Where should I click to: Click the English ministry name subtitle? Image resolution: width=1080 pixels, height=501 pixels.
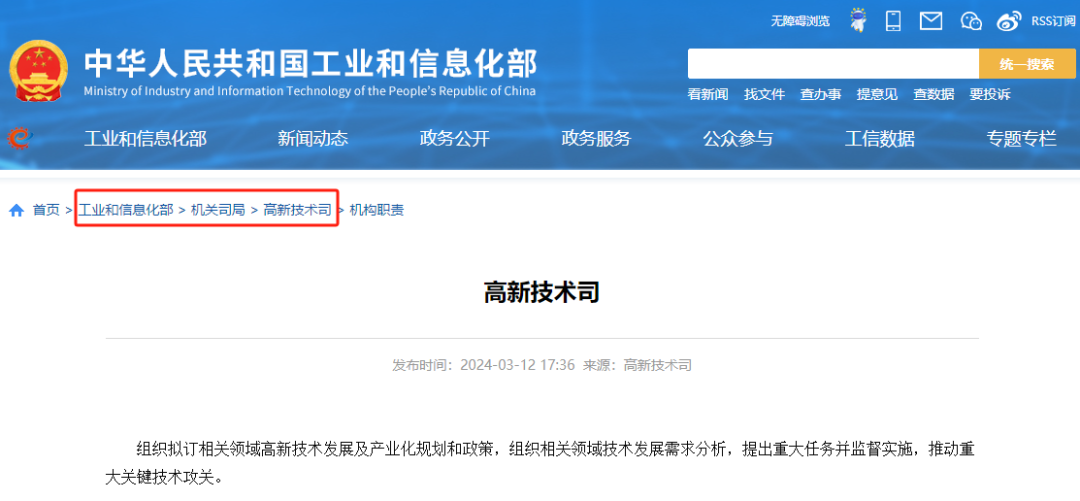click(310, 92)
